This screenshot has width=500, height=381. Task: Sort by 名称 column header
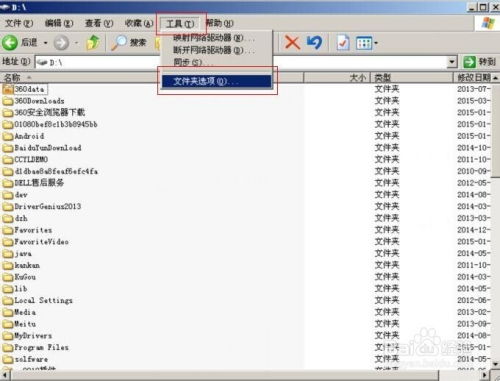click(12, 78)
